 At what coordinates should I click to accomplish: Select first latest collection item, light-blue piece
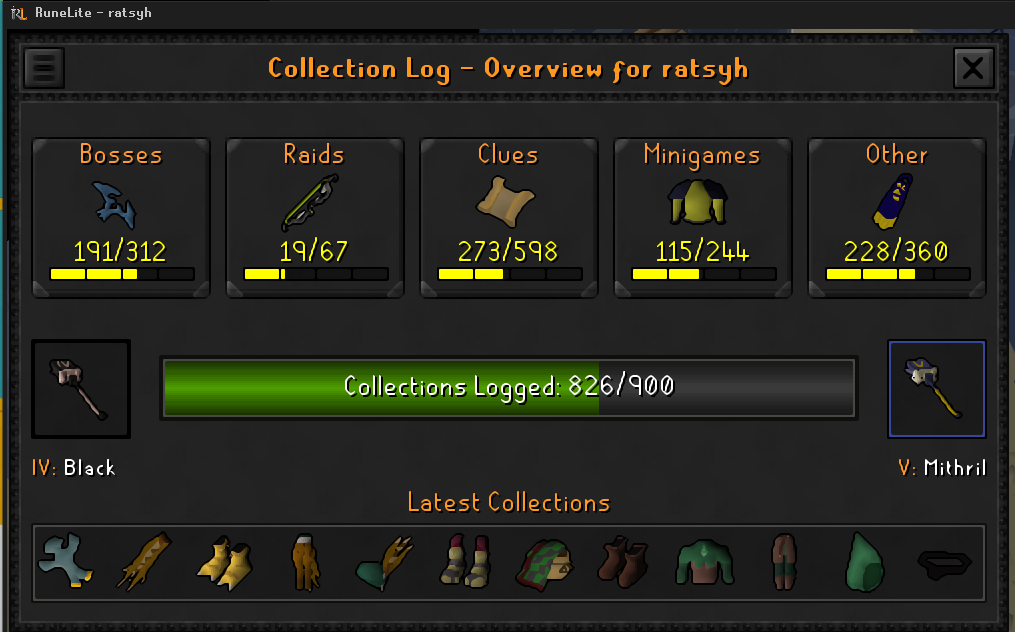[65, 560]
